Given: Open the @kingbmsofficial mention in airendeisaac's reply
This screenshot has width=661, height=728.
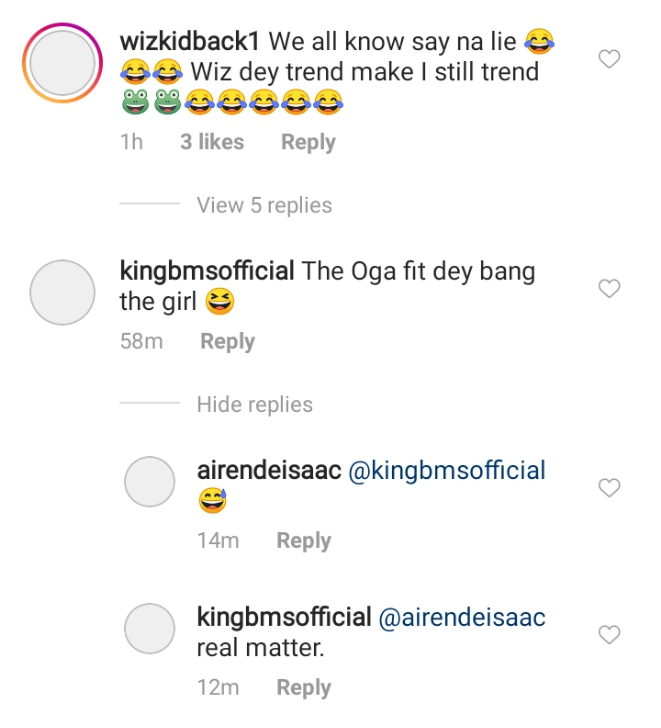Looking at the screenshot, I should pyautogui.click(x=446, y=470).
